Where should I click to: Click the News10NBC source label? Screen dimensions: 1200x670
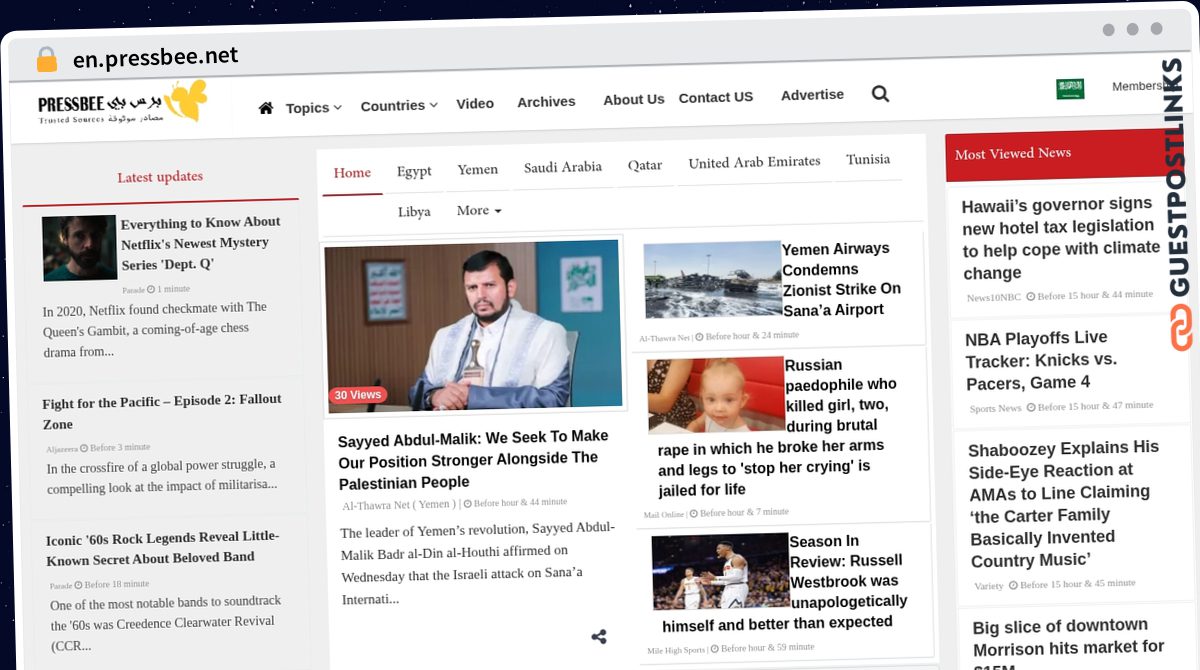(x=993, y=298)
